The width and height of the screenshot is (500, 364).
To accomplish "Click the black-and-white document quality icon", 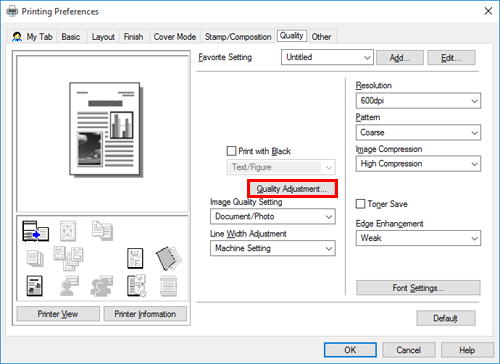I will click(x=34, y=286).
